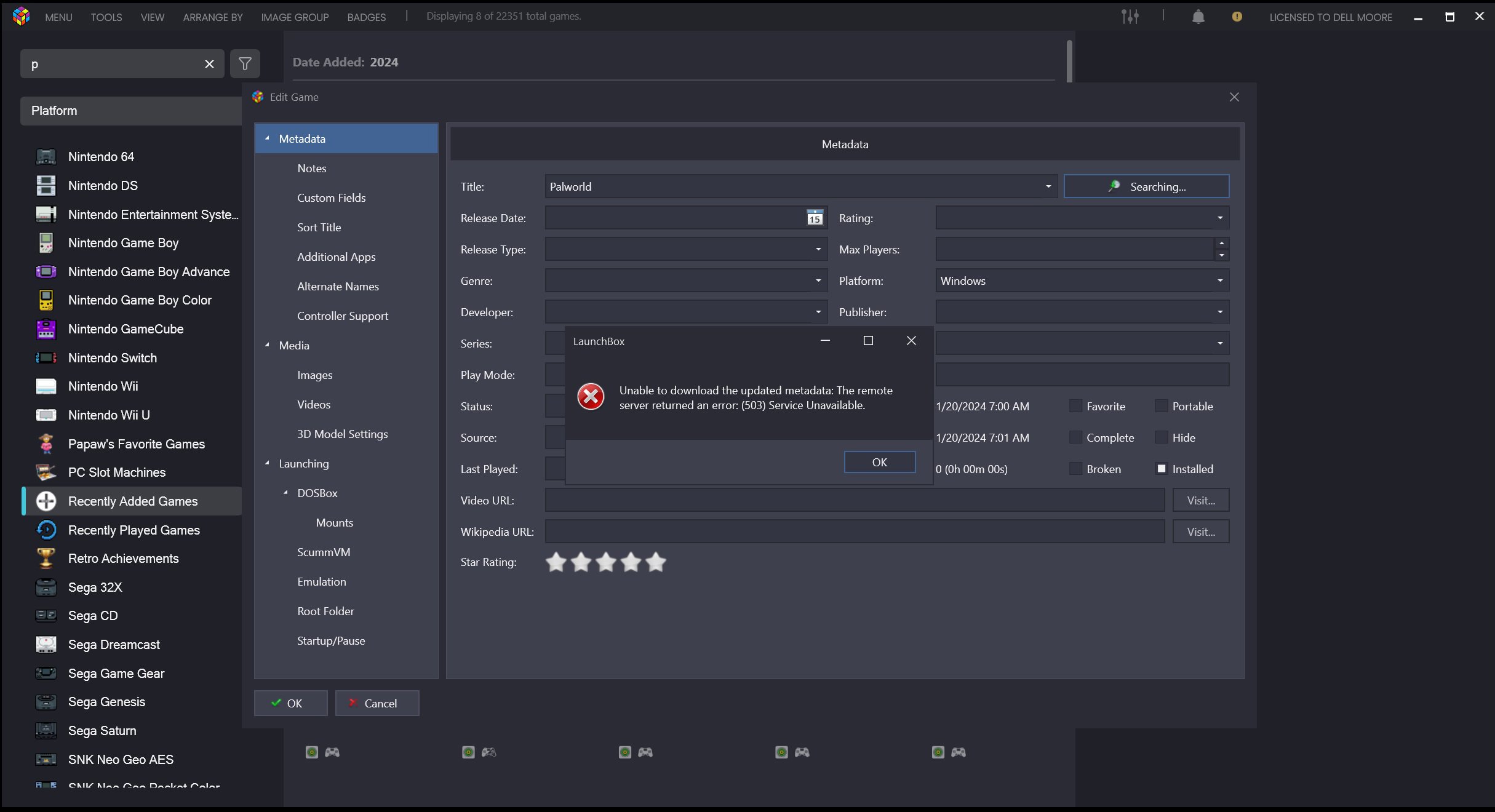Click the yellow warning indicator icon
1495x812 pixels.
point(1237,17)
